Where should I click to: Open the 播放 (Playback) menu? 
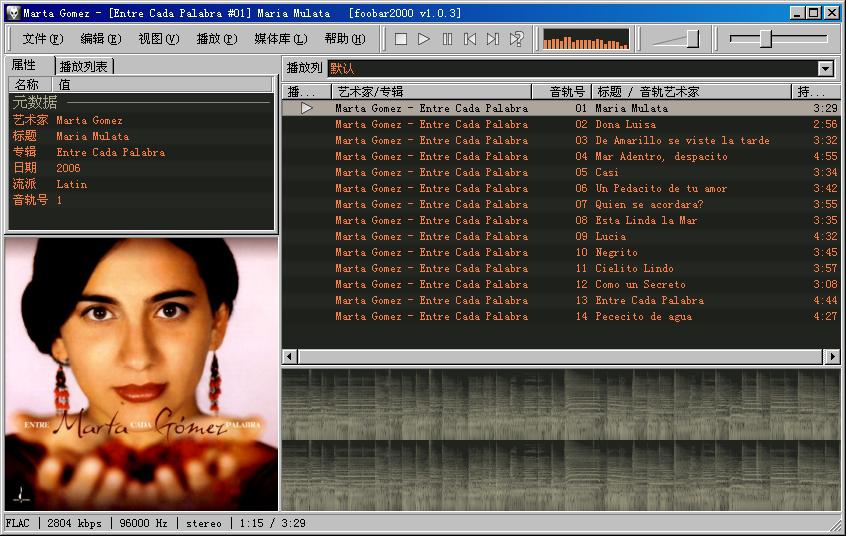pos(216,39)
